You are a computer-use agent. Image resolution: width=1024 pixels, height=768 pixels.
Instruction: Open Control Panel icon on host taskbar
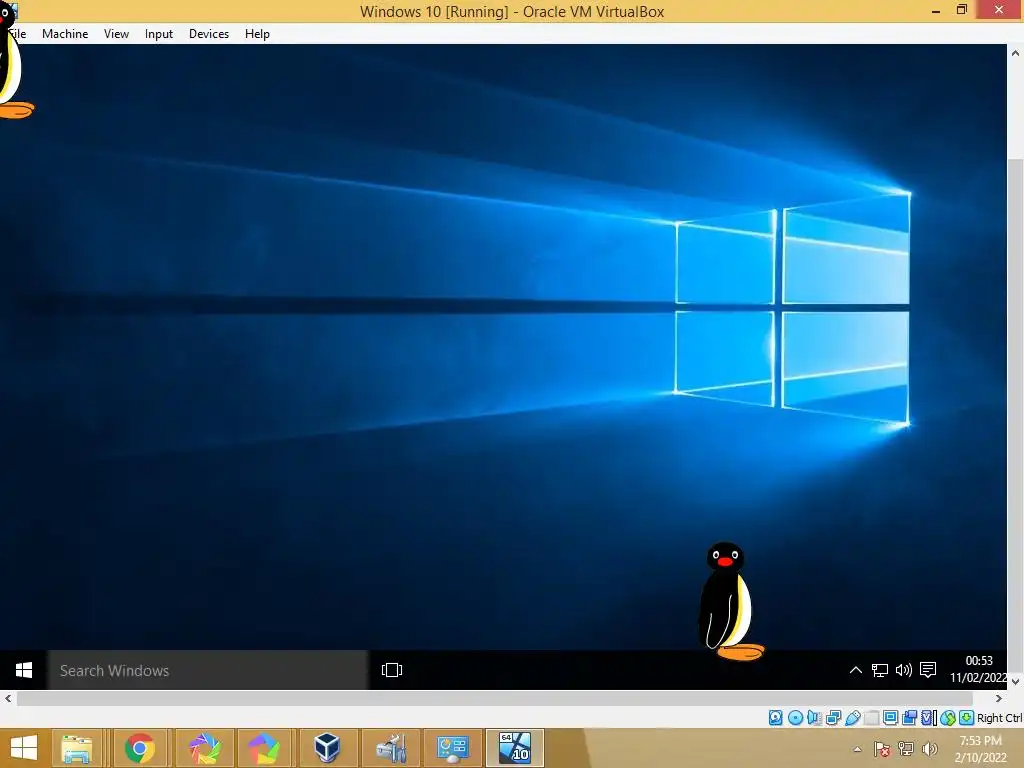(x=453, y=748)
